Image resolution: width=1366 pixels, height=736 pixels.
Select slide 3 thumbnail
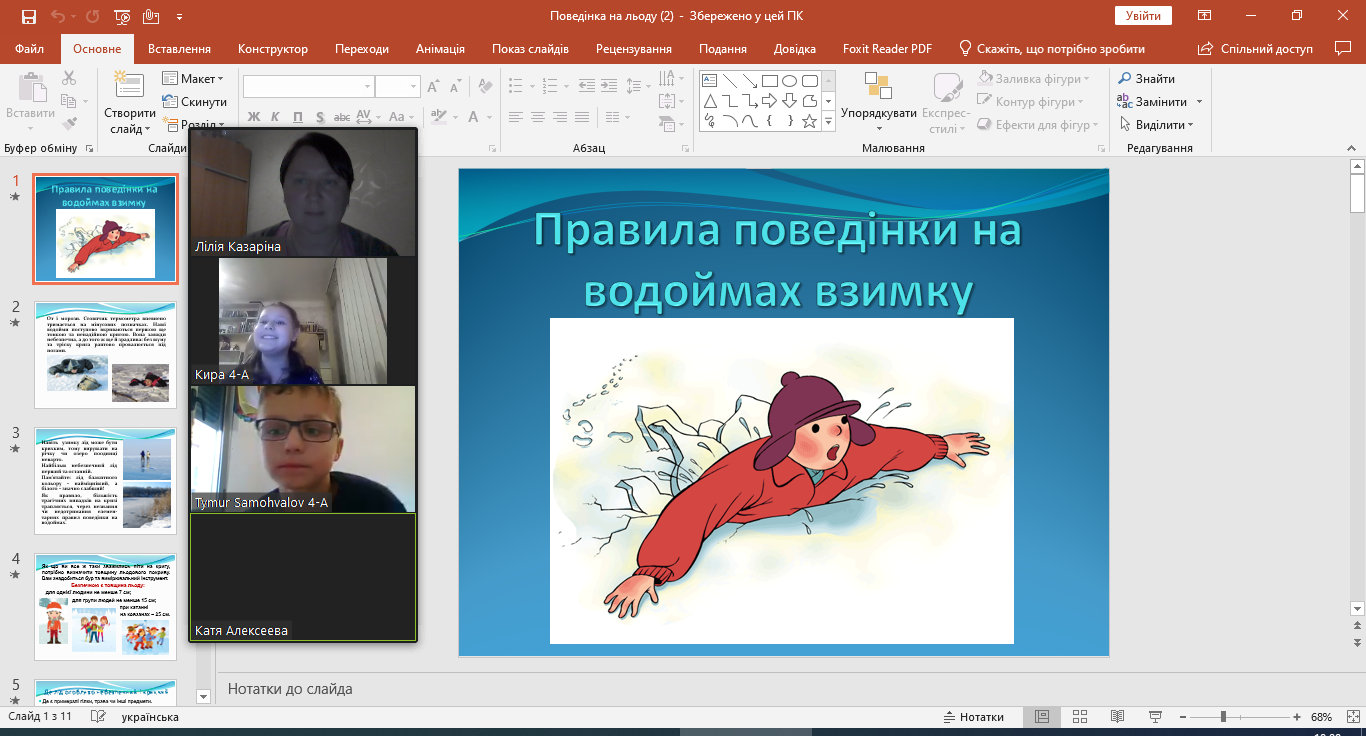105,482
